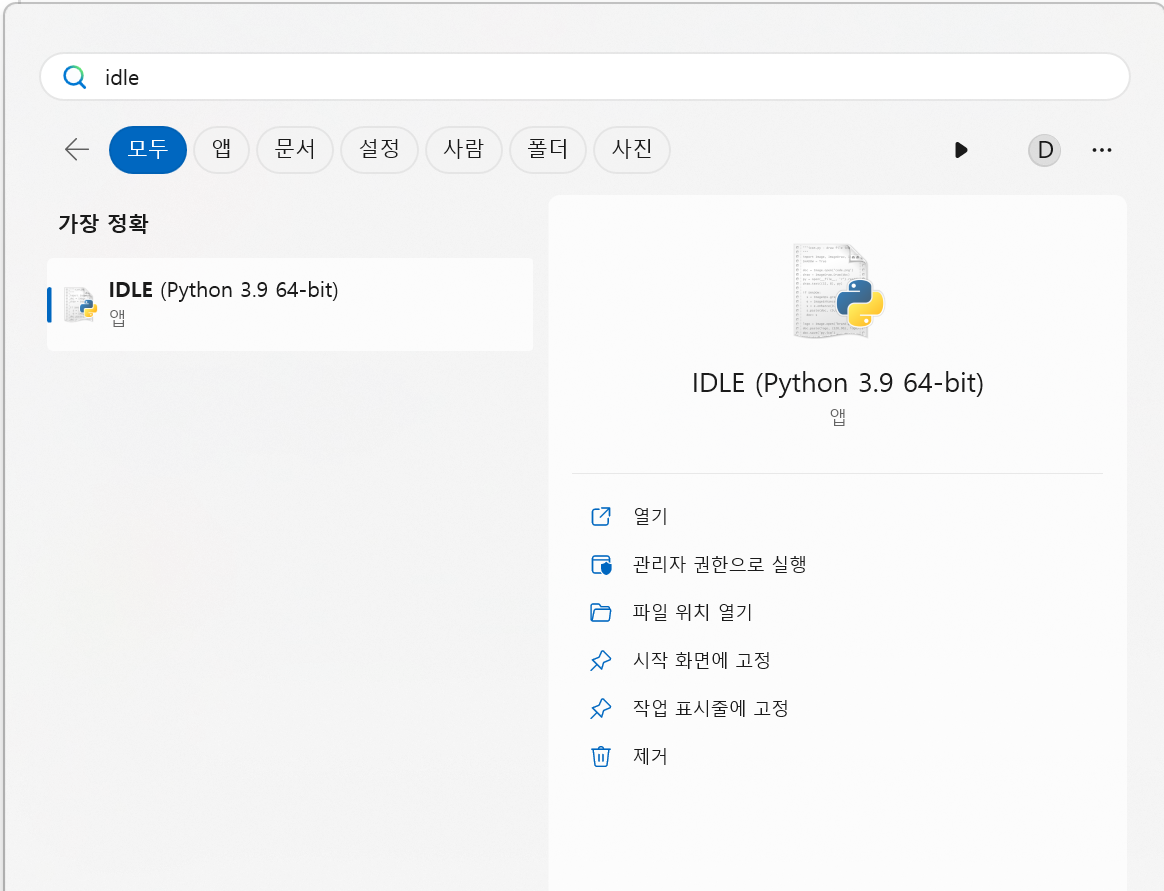Show more filters with the play arrow
Screen dimensions: 1164x891
(x=961, y=150)
